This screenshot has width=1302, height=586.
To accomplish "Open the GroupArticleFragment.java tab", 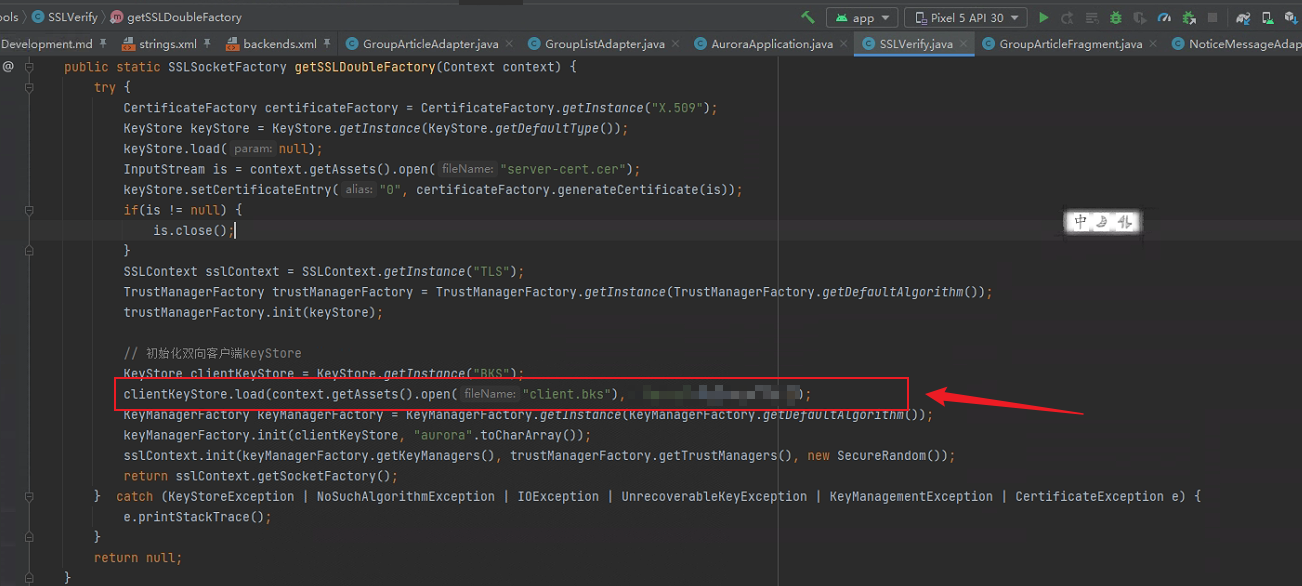I will 1070,44.
